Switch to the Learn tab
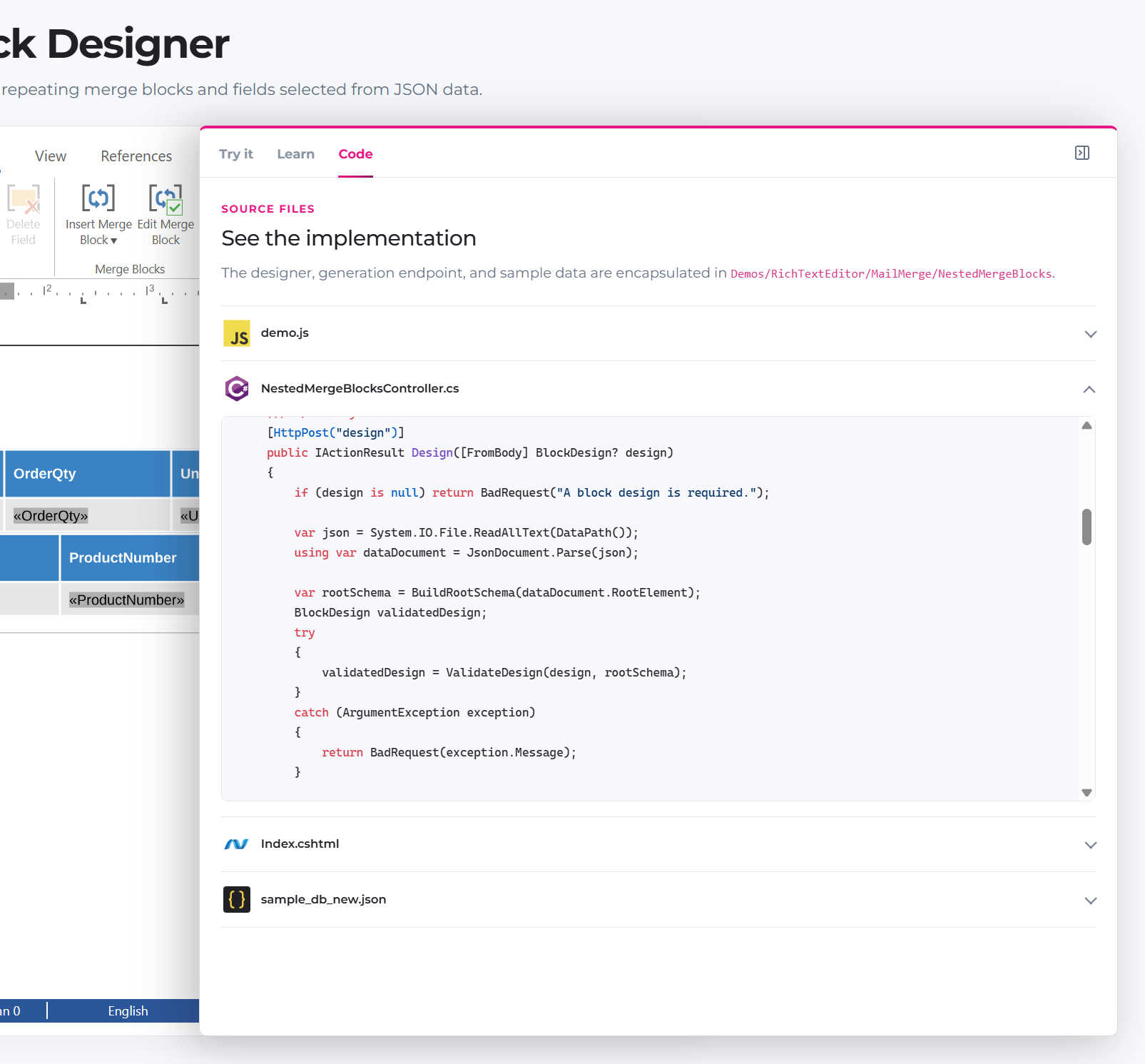Image resolution: width=1145 pixels, height=1064 pixels. (x=295, y=154)
